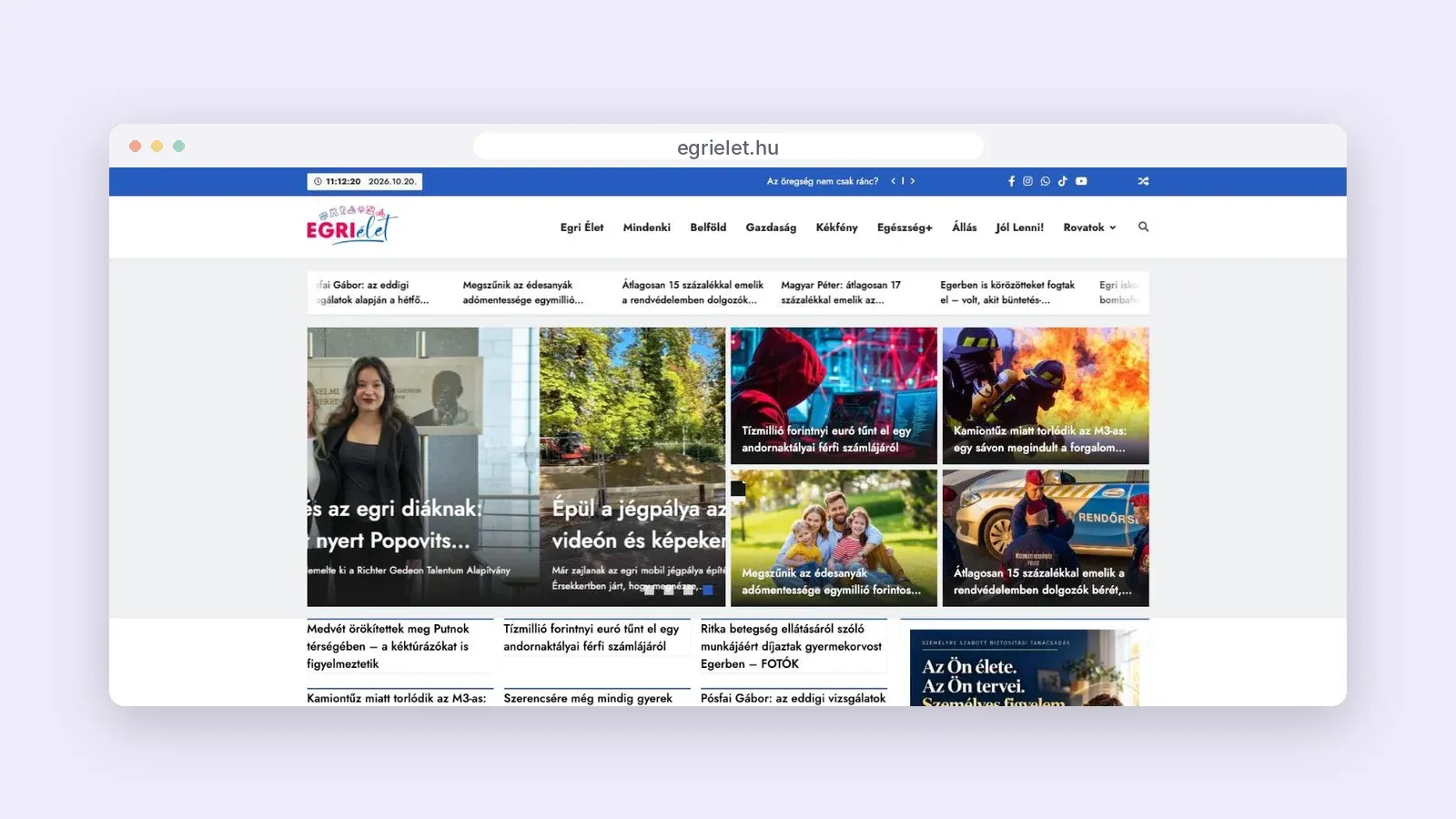Image resolution: width=1456 pixels, height=819 pixels.
Task: Open the Facebook page icon
Action: click(1011, 181)
